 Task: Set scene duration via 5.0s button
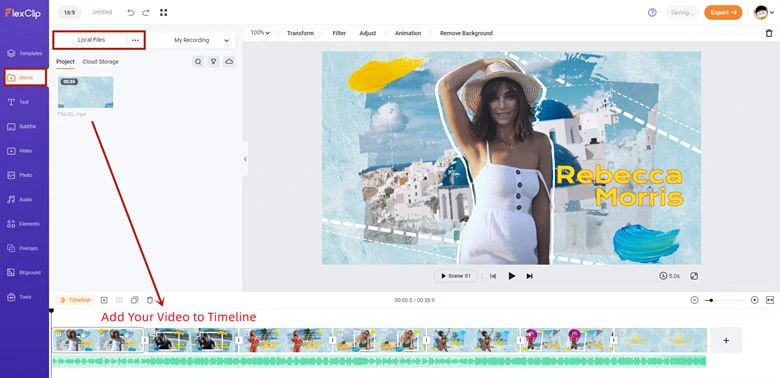click(670, 276)
